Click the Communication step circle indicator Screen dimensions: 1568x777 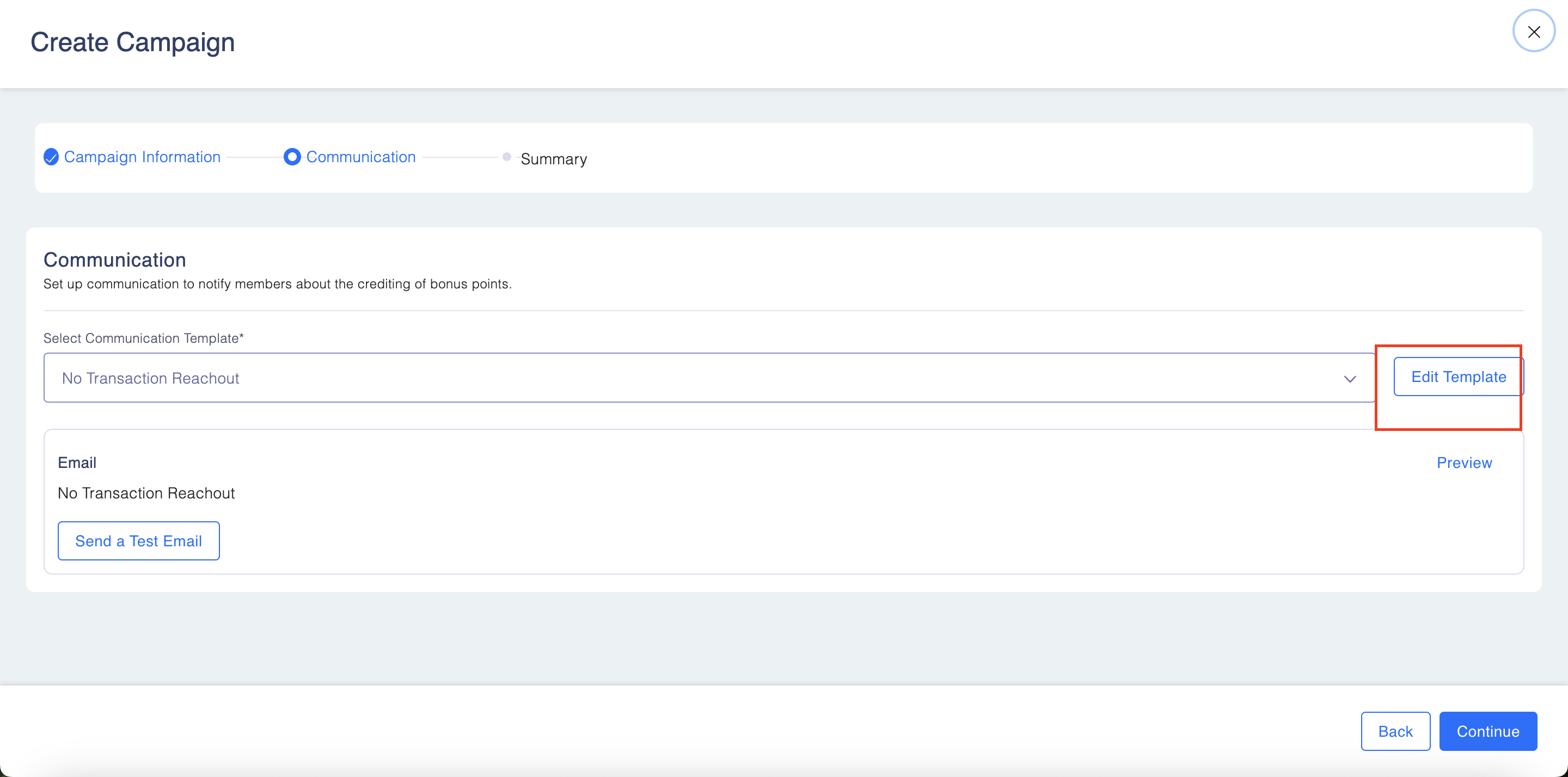(292, 157)
